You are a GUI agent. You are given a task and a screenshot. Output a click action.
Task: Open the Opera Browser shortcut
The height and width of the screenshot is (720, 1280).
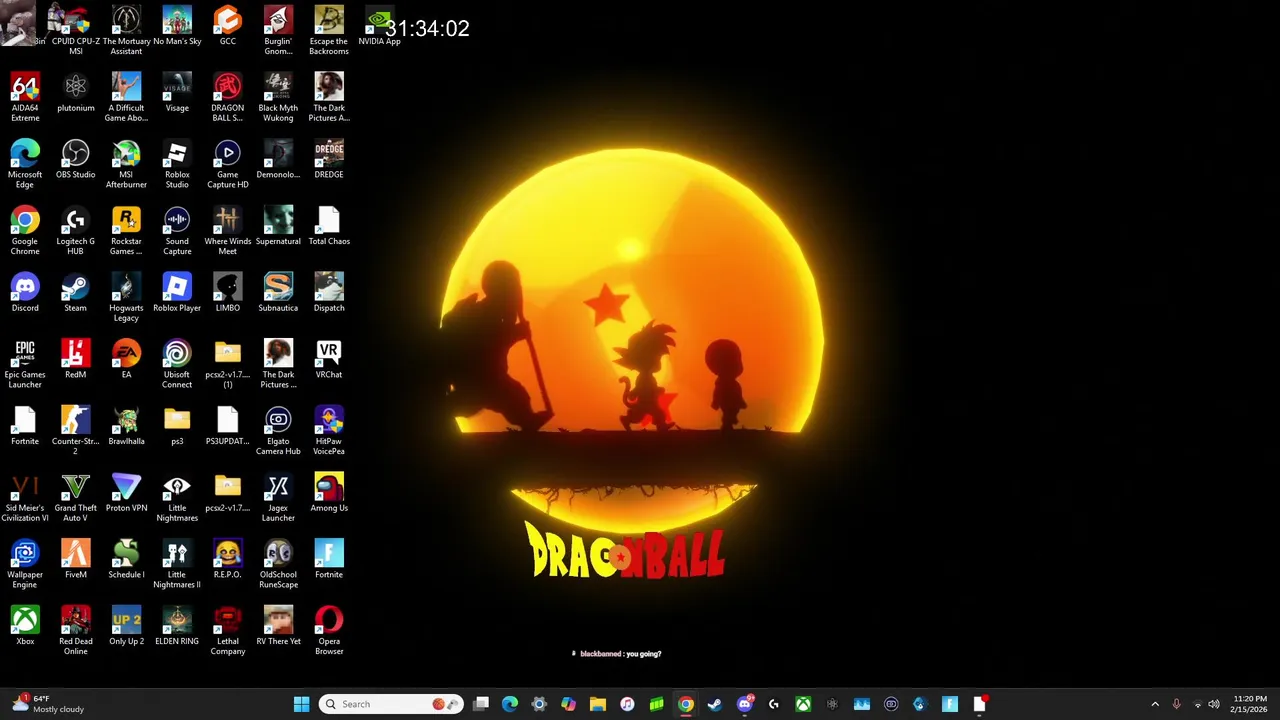point(329,631)
